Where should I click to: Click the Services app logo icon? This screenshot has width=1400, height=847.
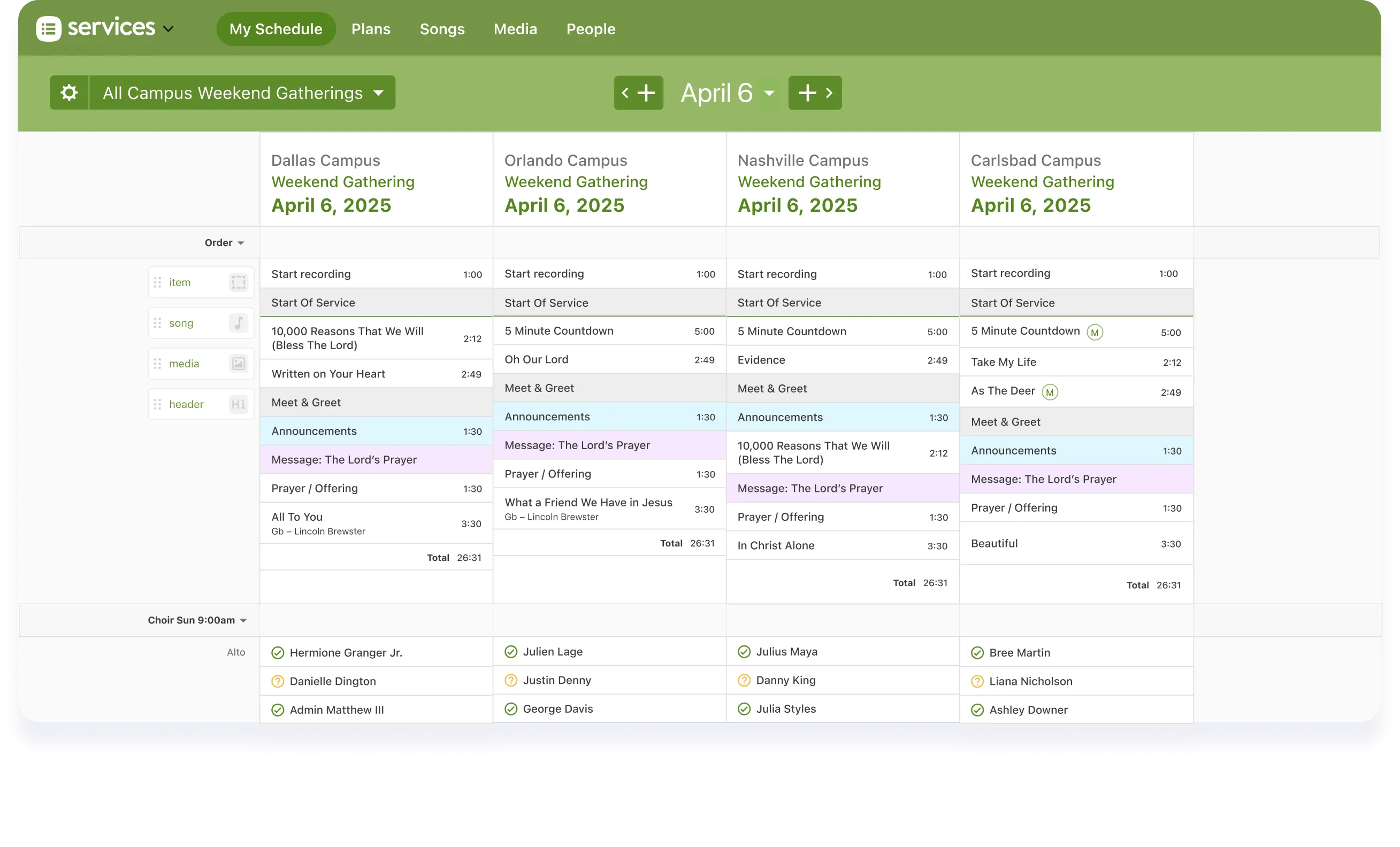(49, 28)
